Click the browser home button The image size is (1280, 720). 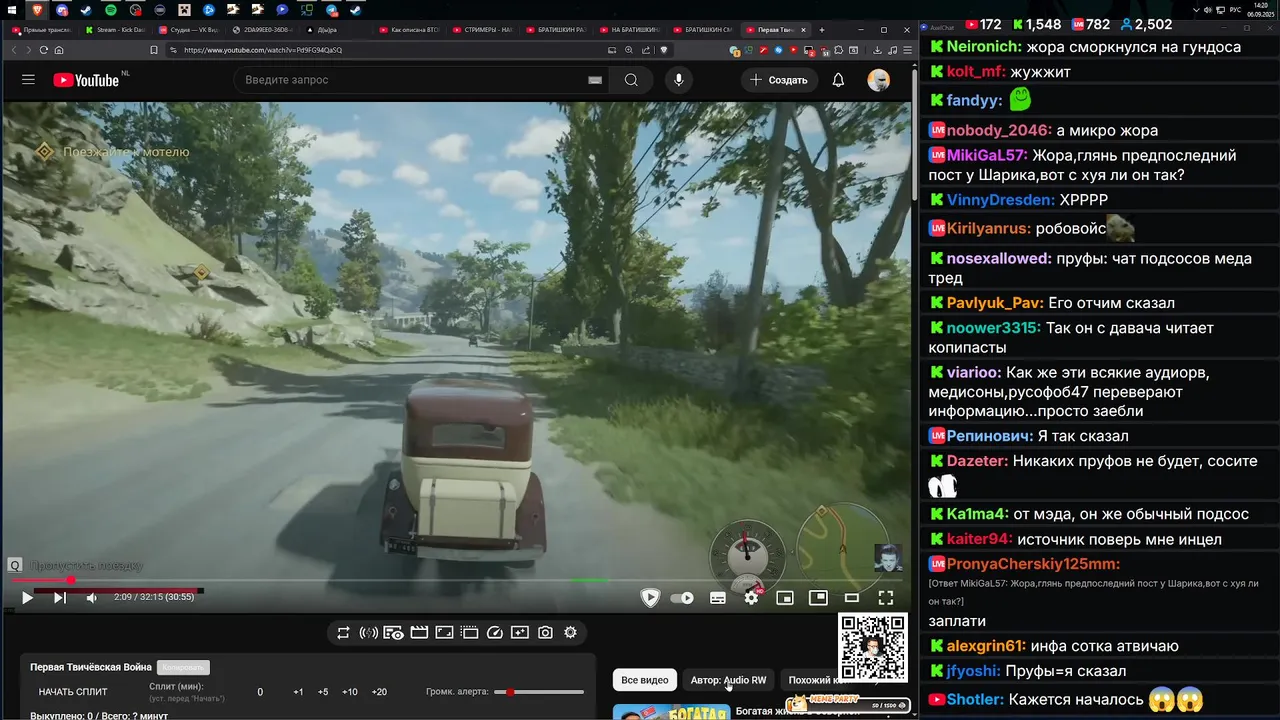pyautogui.click(x=59, y=50)
